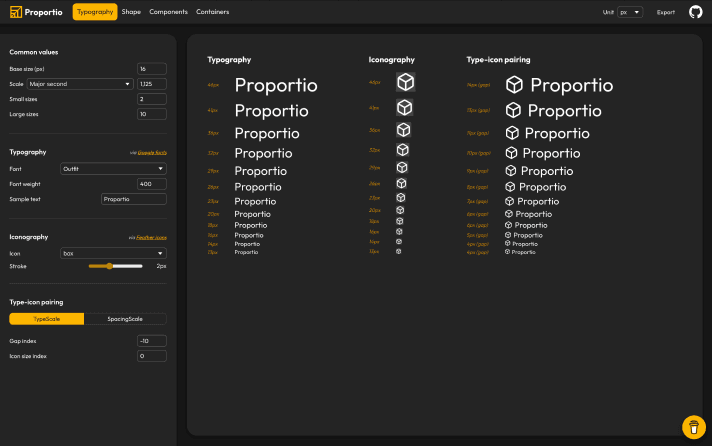
Task: Click the yellow round floating button
Action: pos(693,427)
